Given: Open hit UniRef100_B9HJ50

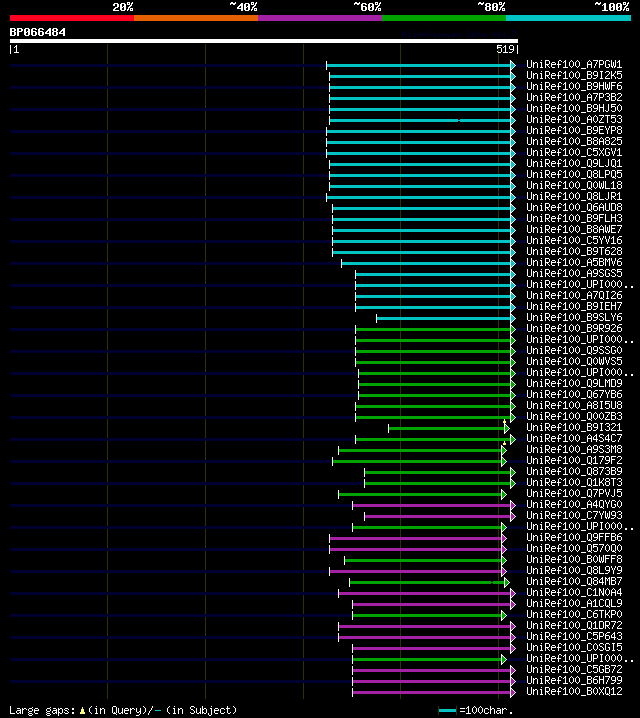Looking at the screenshot, I should (x=574, y=109).
